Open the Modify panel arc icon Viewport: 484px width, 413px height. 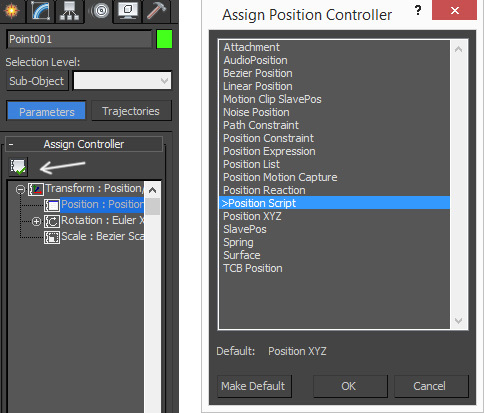(x=41, y=11)
